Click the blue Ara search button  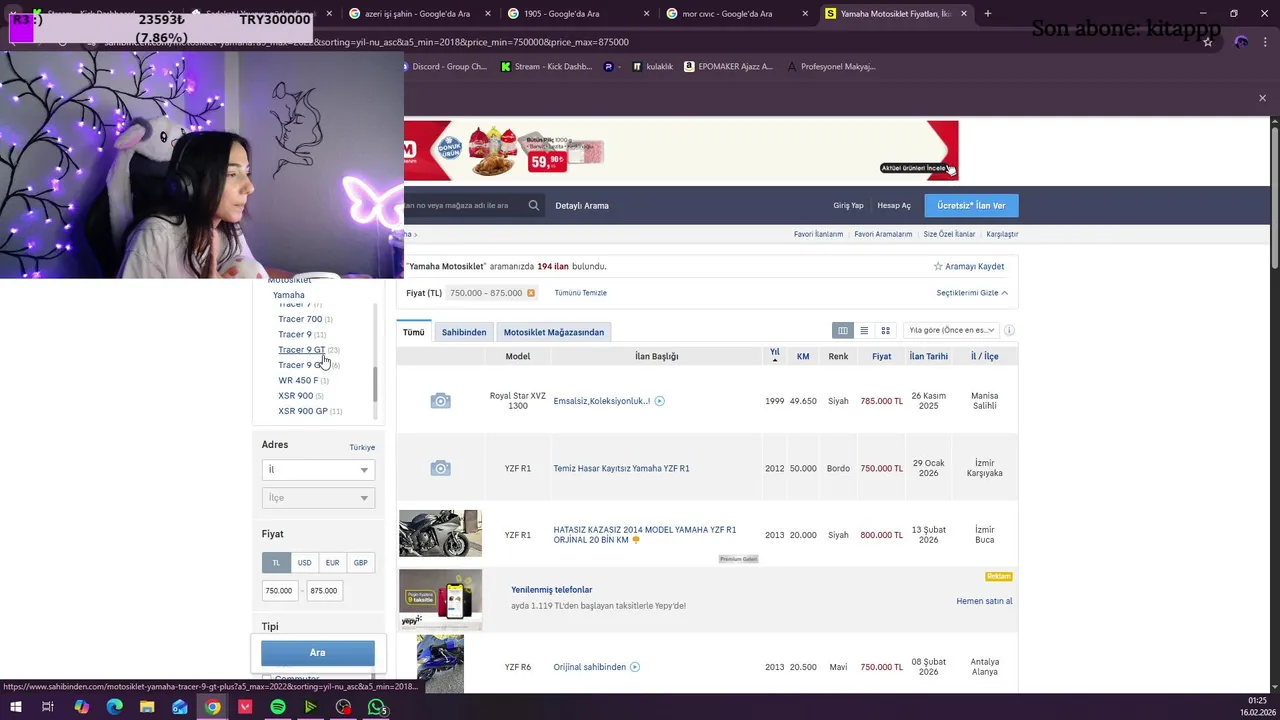(x=317, y=653)
